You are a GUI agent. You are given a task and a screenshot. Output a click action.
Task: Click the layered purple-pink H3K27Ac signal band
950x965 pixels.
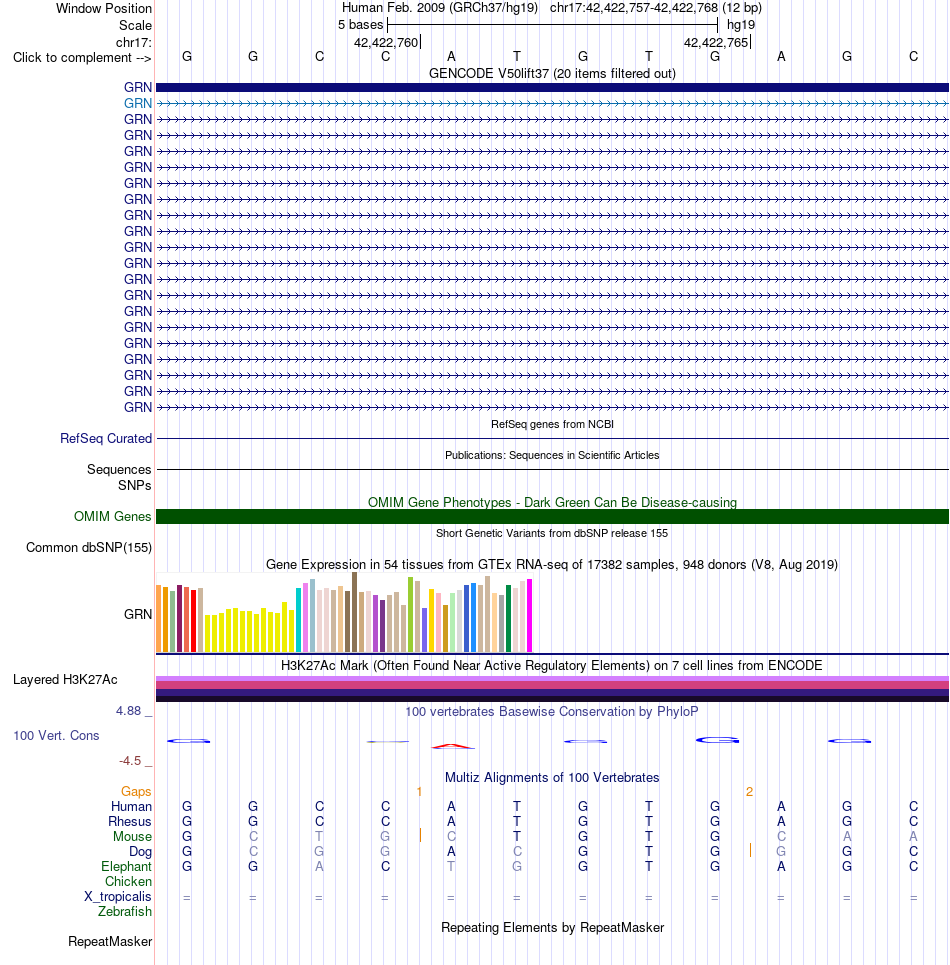[552, 689]
